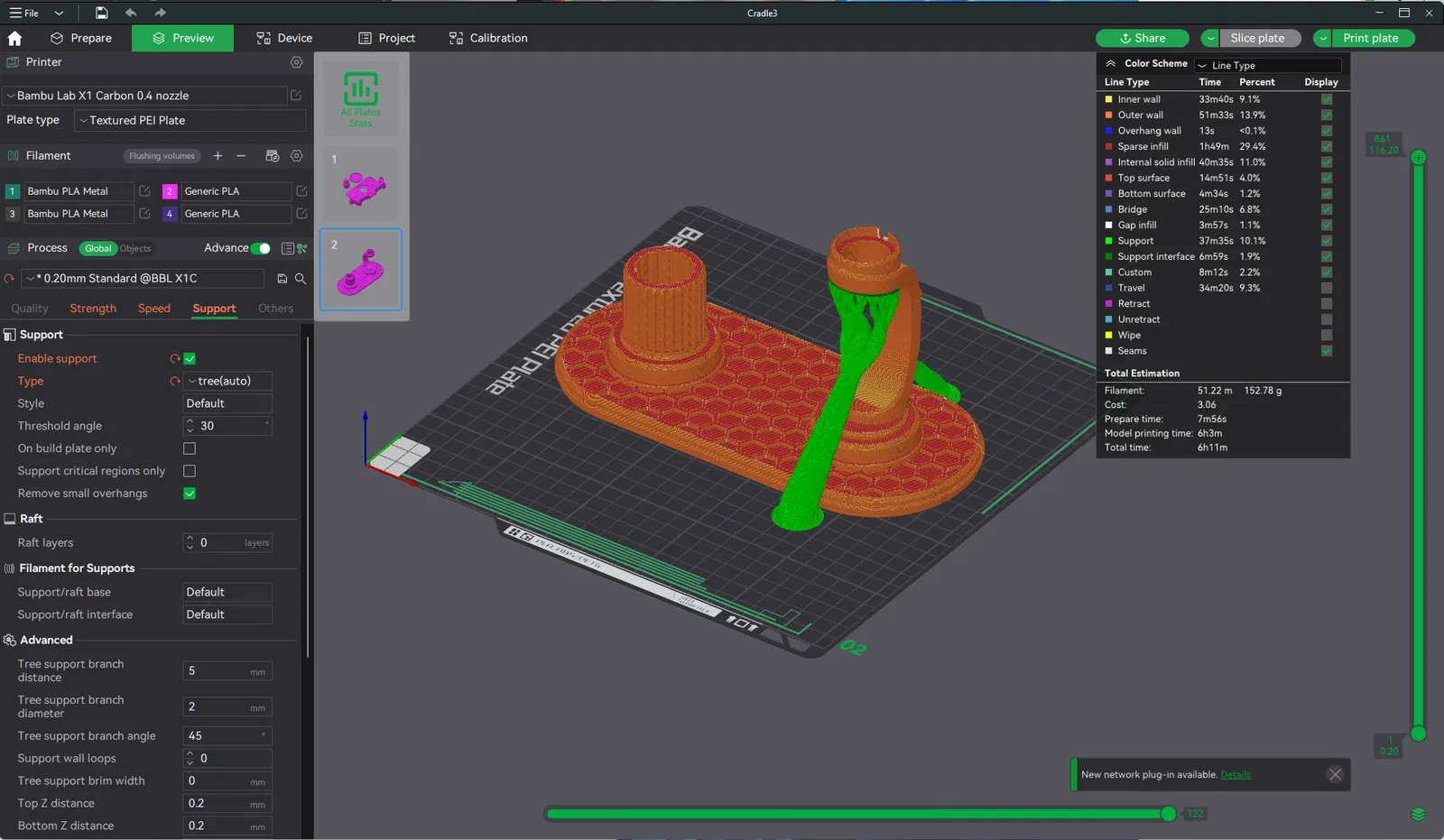Switch to the Prepare tab
Image resolution: width=1444 pixels, height=840 pixels.
click(81, 38)
